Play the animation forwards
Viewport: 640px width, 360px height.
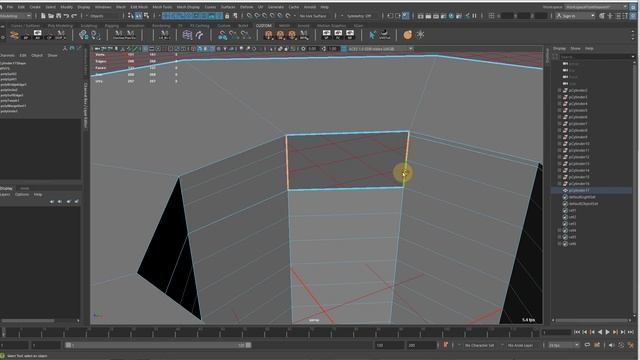[x=607, y=333]
